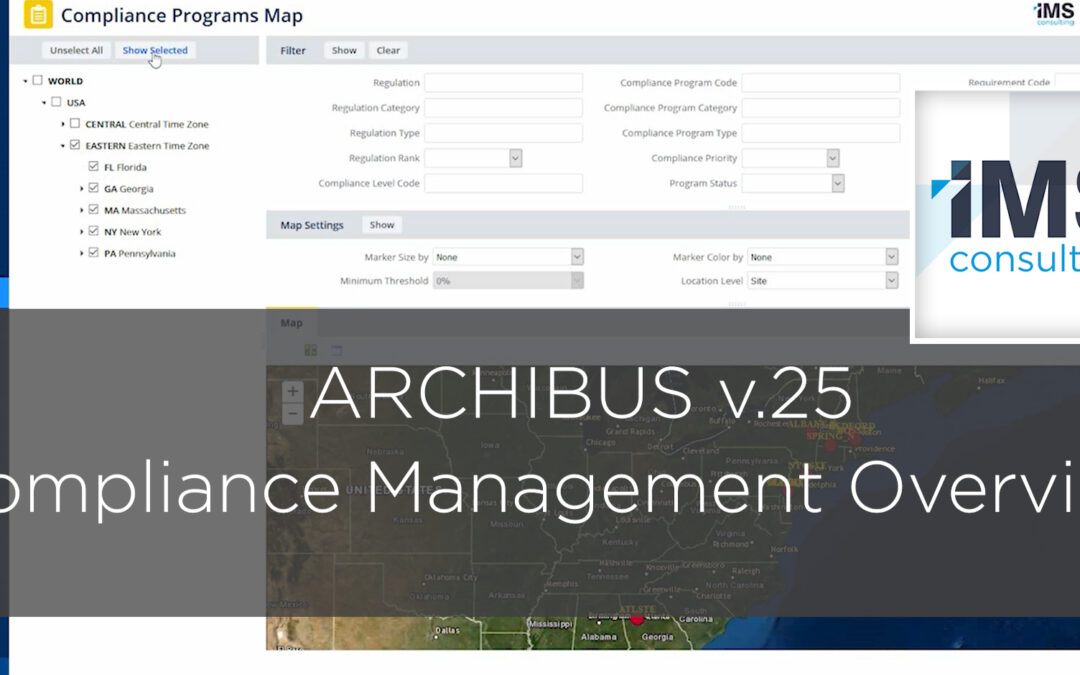Uncheck the FL Florida checkbox
The height and width of the screenshot is (675, 1080).
pos(94,166)
